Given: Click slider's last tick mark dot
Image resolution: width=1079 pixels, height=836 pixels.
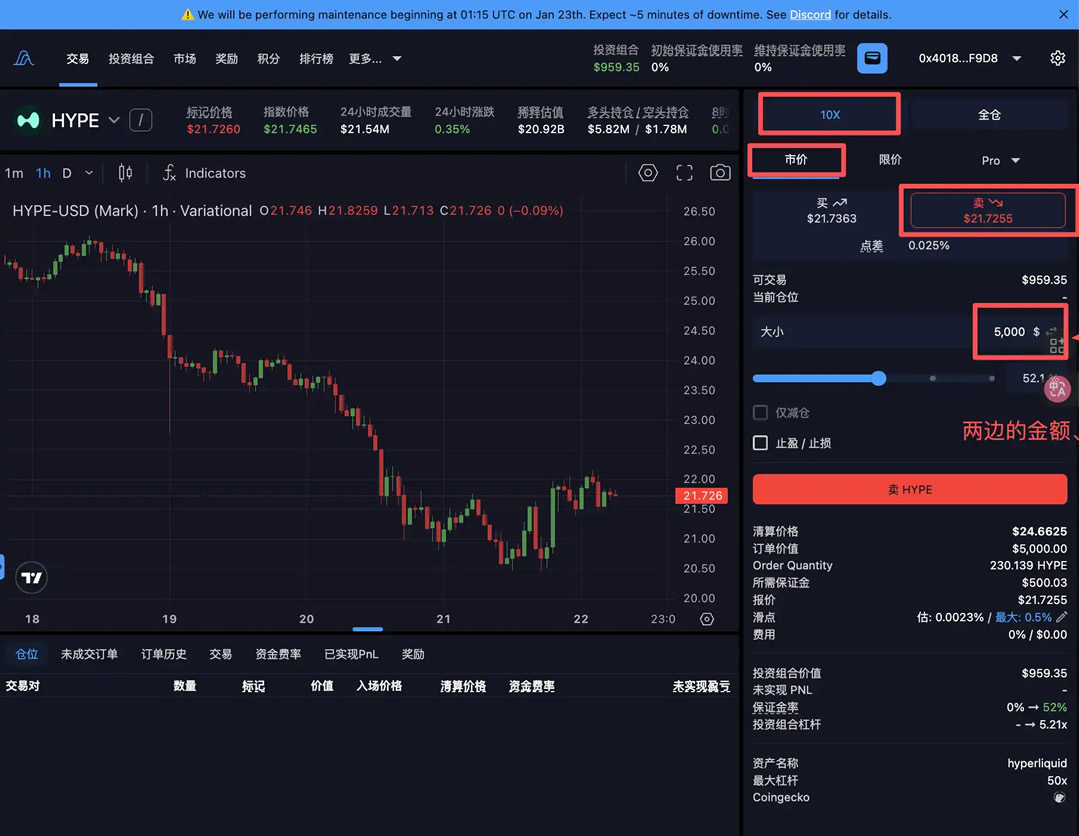Looking at the screenshot, I should (x=992, y=378).
